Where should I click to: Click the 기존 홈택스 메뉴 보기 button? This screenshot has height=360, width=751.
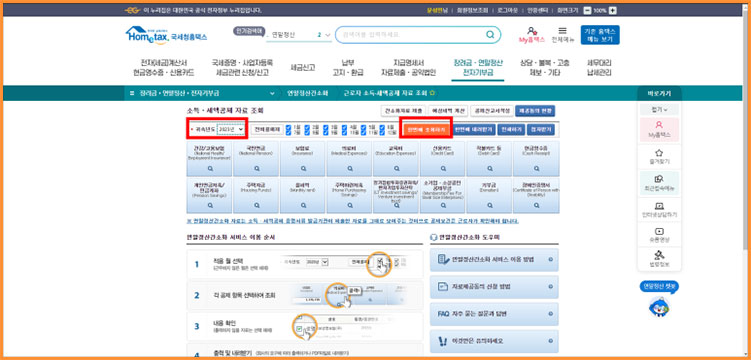(x=600, y=35)
